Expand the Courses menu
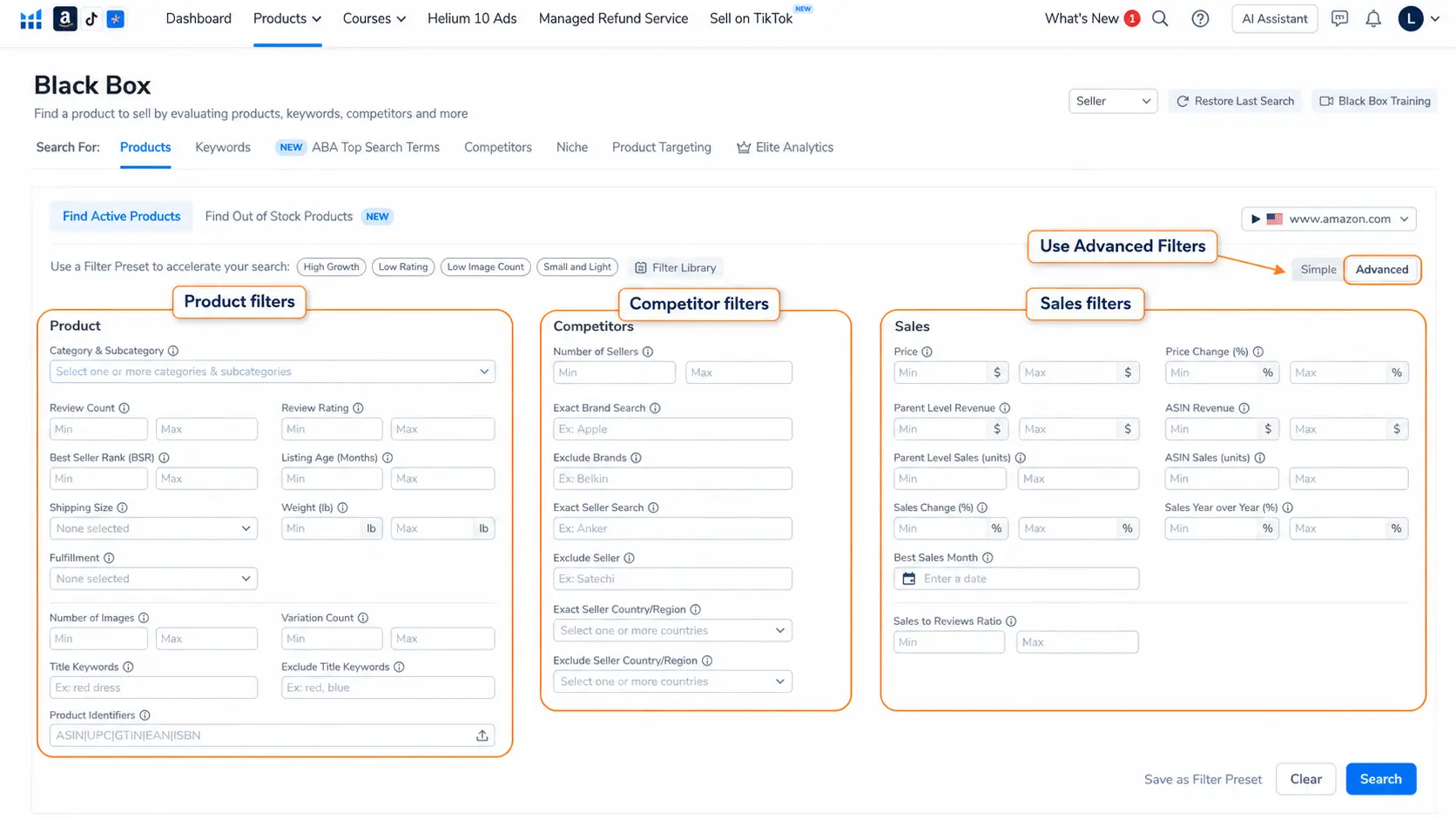The height and width of the screenshot is (819, 1456). pyautogui.click(x=374, y=18)
